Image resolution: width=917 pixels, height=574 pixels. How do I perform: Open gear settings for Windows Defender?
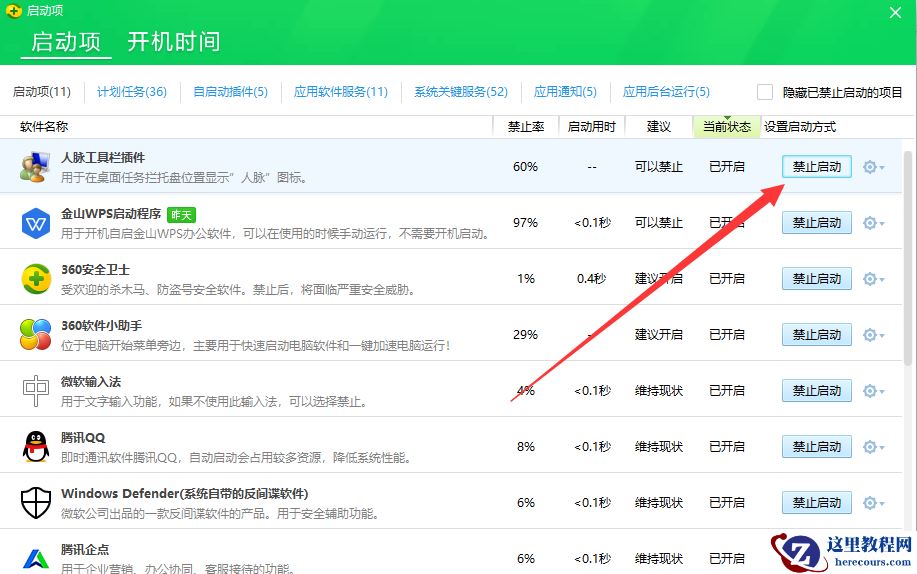pyautogui.click(x=873, y=503)
